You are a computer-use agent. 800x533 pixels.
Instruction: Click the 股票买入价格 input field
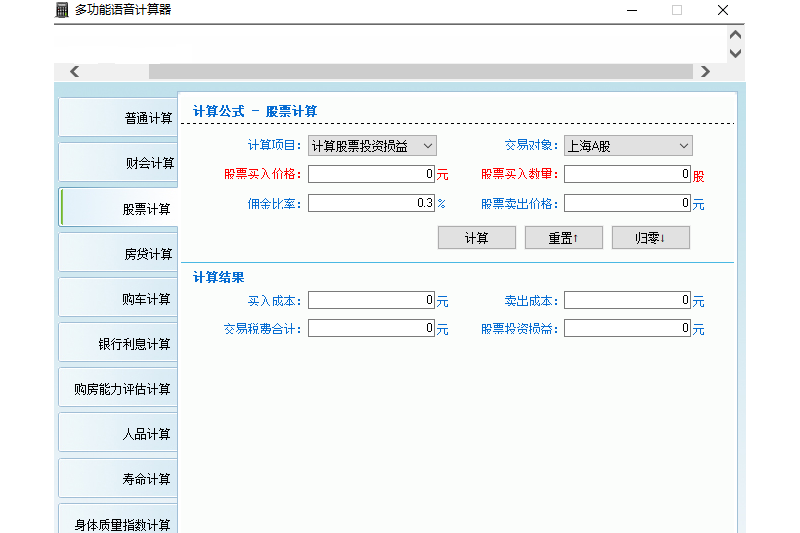tap(371, 174)
